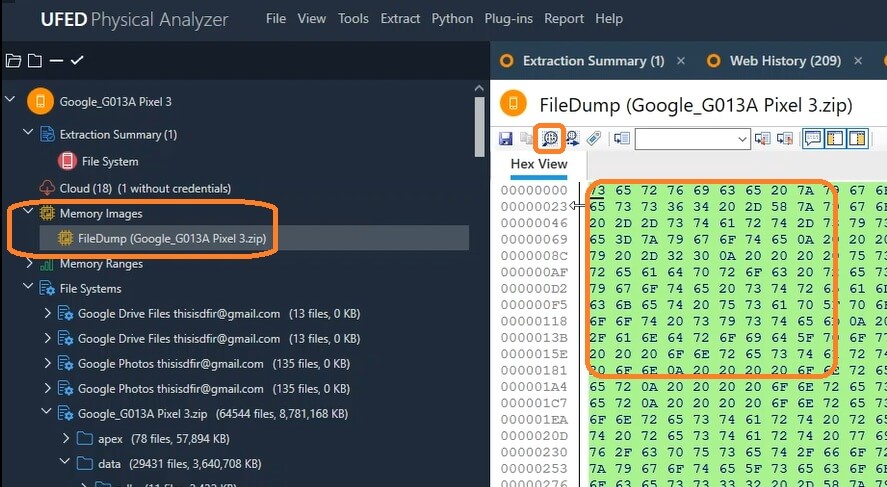Click the scroll-up arrow of the tree scrollbar

[x=479, y=89]
